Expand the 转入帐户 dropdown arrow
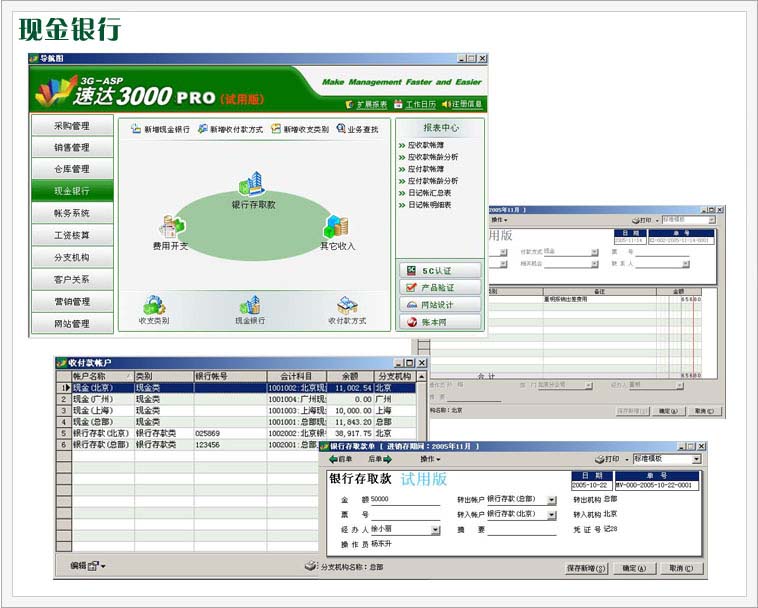Screen dimensions: 758x608 [x=552, y=516]
